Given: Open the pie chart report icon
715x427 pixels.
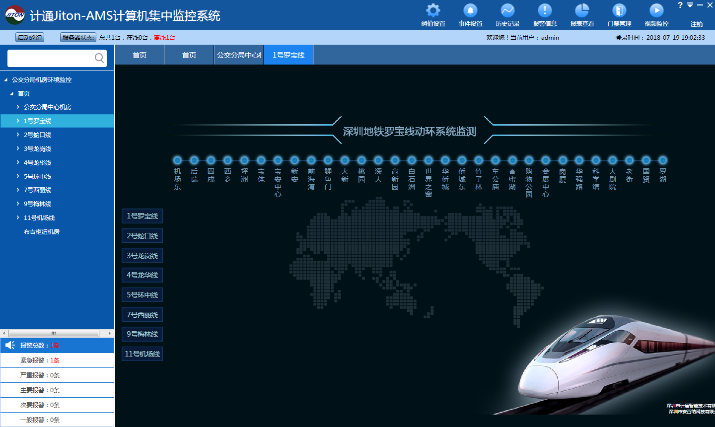Looking at the screenshot, I should (582, 10).
